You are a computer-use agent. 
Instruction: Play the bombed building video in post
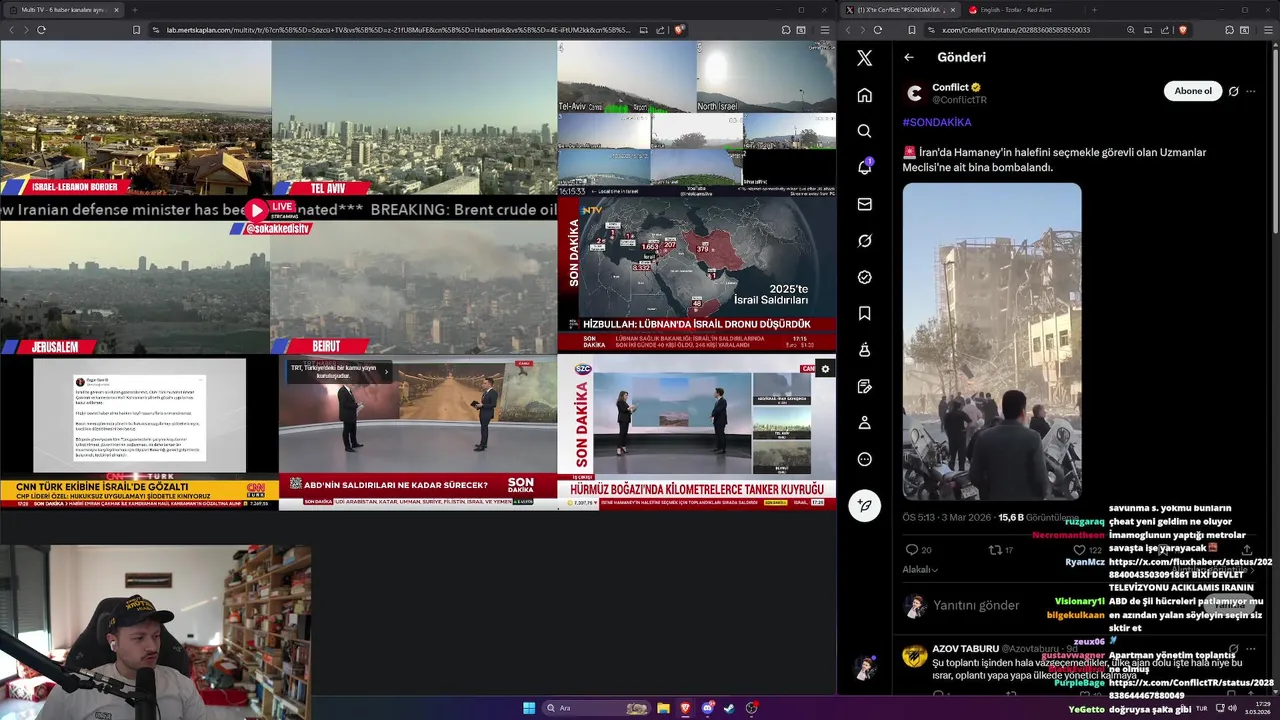(x=992, y=341)
